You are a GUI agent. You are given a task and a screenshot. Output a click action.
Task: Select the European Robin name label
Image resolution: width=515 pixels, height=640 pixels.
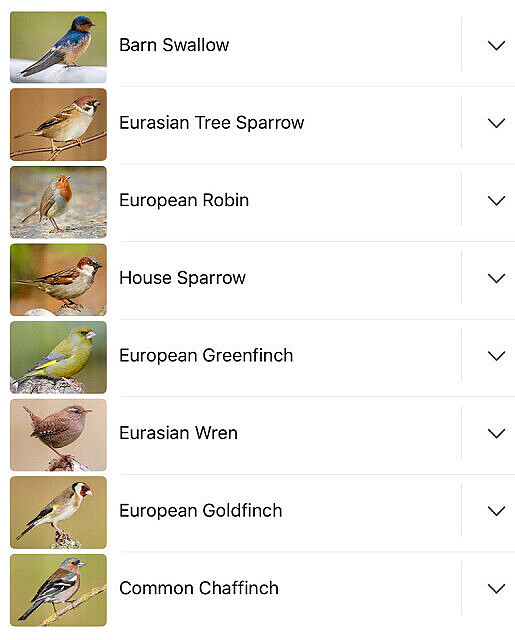tap(184, 200)
